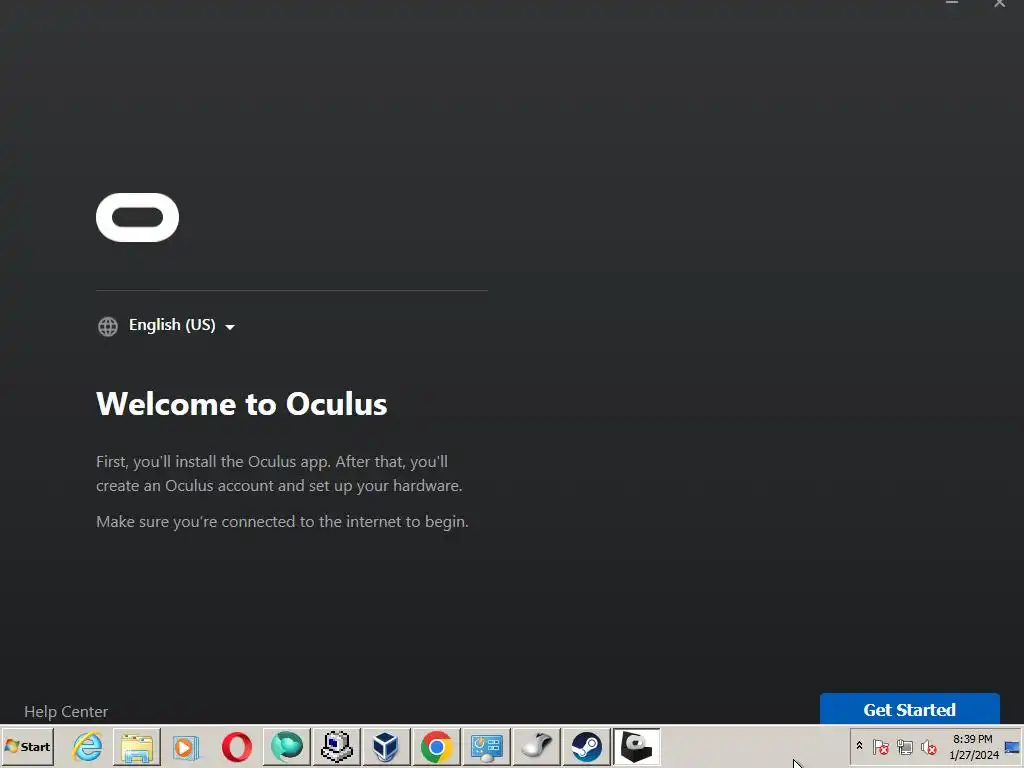Close the Oculus setup window

[1000, 3]
